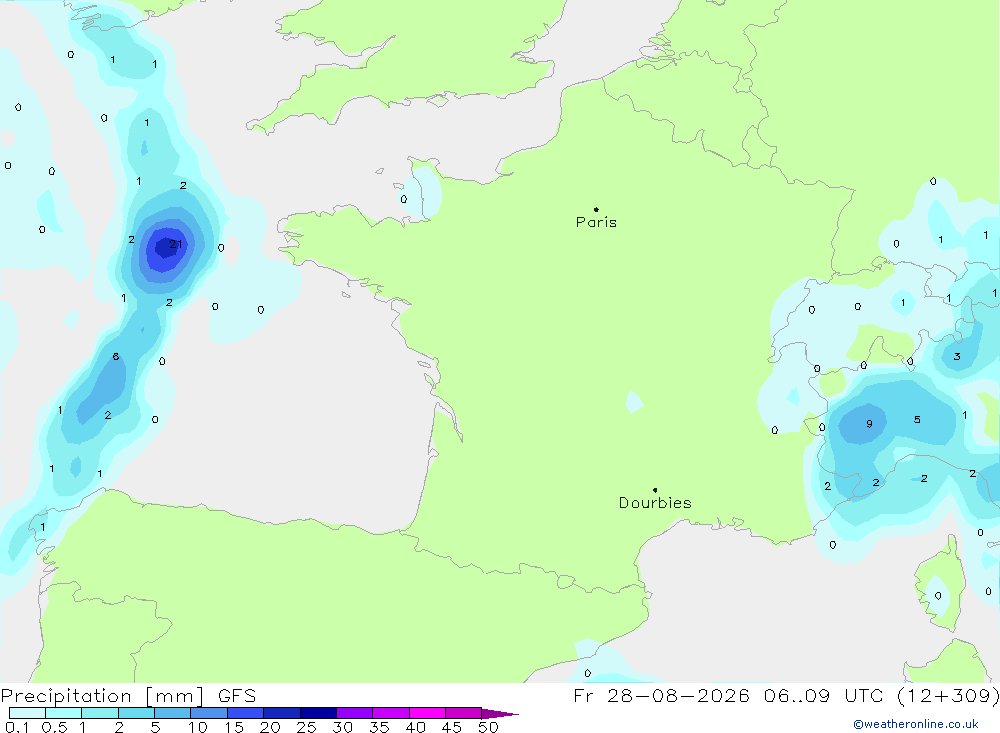Click the legend arrow tip beyond 50

pos(501,714)
